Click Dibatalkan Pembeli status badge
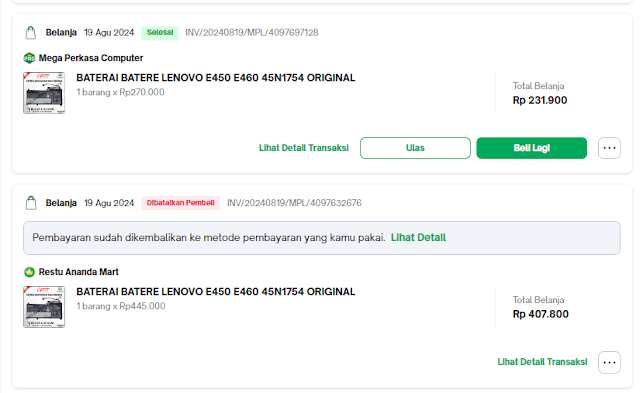 pyautogui.click(x=180, y=203)
